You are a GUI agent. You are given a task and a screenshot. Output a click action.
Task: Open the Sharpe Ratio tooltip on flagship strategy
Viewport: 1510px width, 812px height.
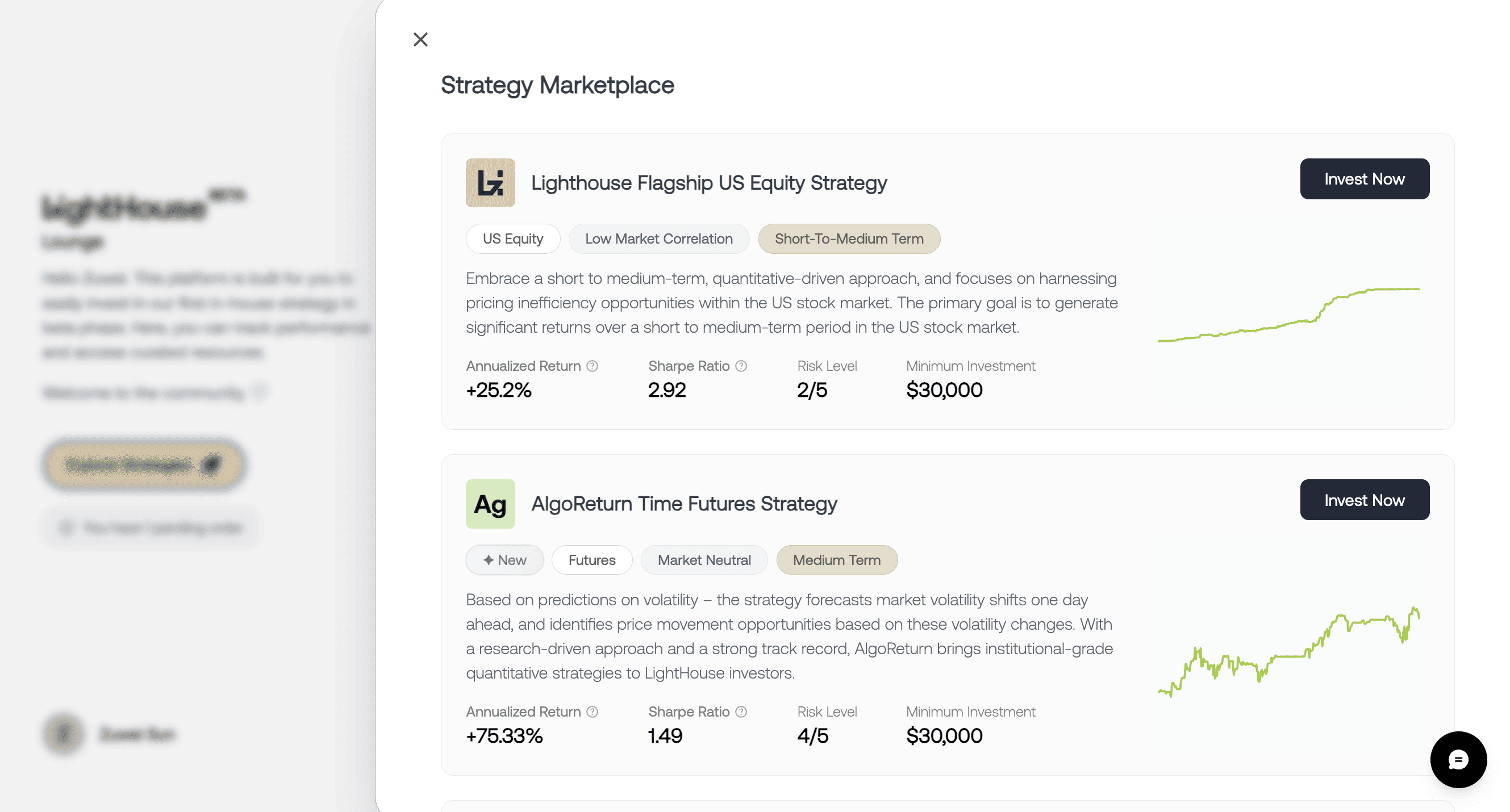[x=741, y=366]
